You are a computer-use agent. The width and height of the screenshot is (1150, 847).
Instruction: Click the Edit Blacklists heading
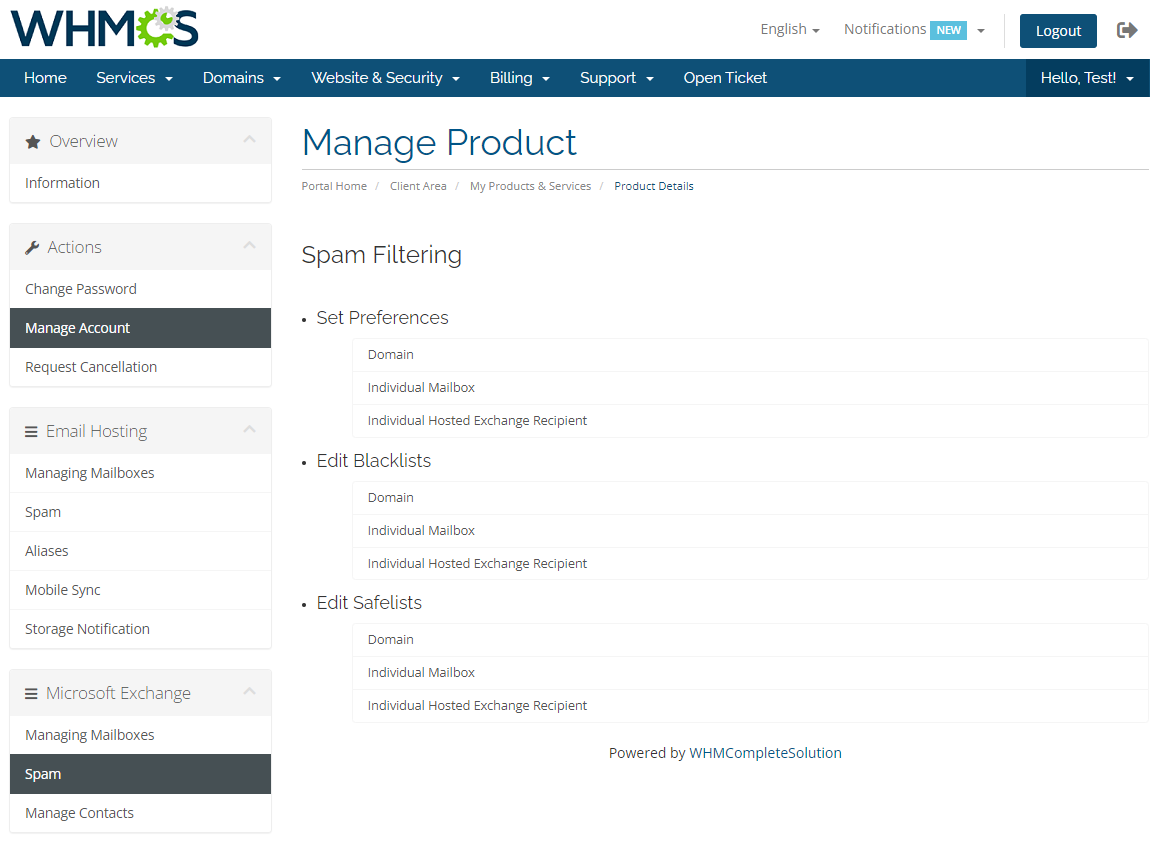[373, 461]
